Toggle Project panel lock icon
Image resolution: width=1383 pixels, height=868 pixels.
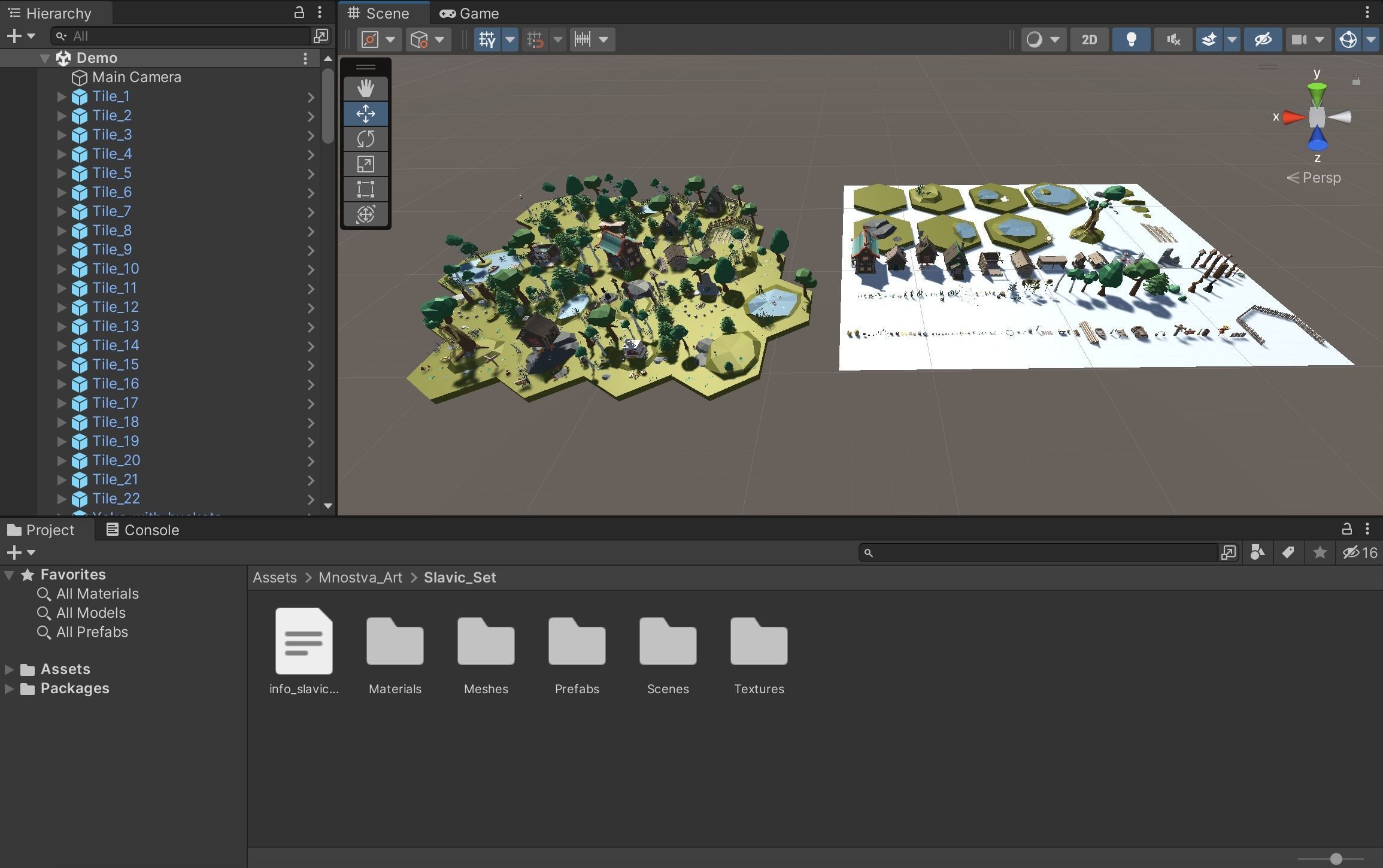[1346, 529]
